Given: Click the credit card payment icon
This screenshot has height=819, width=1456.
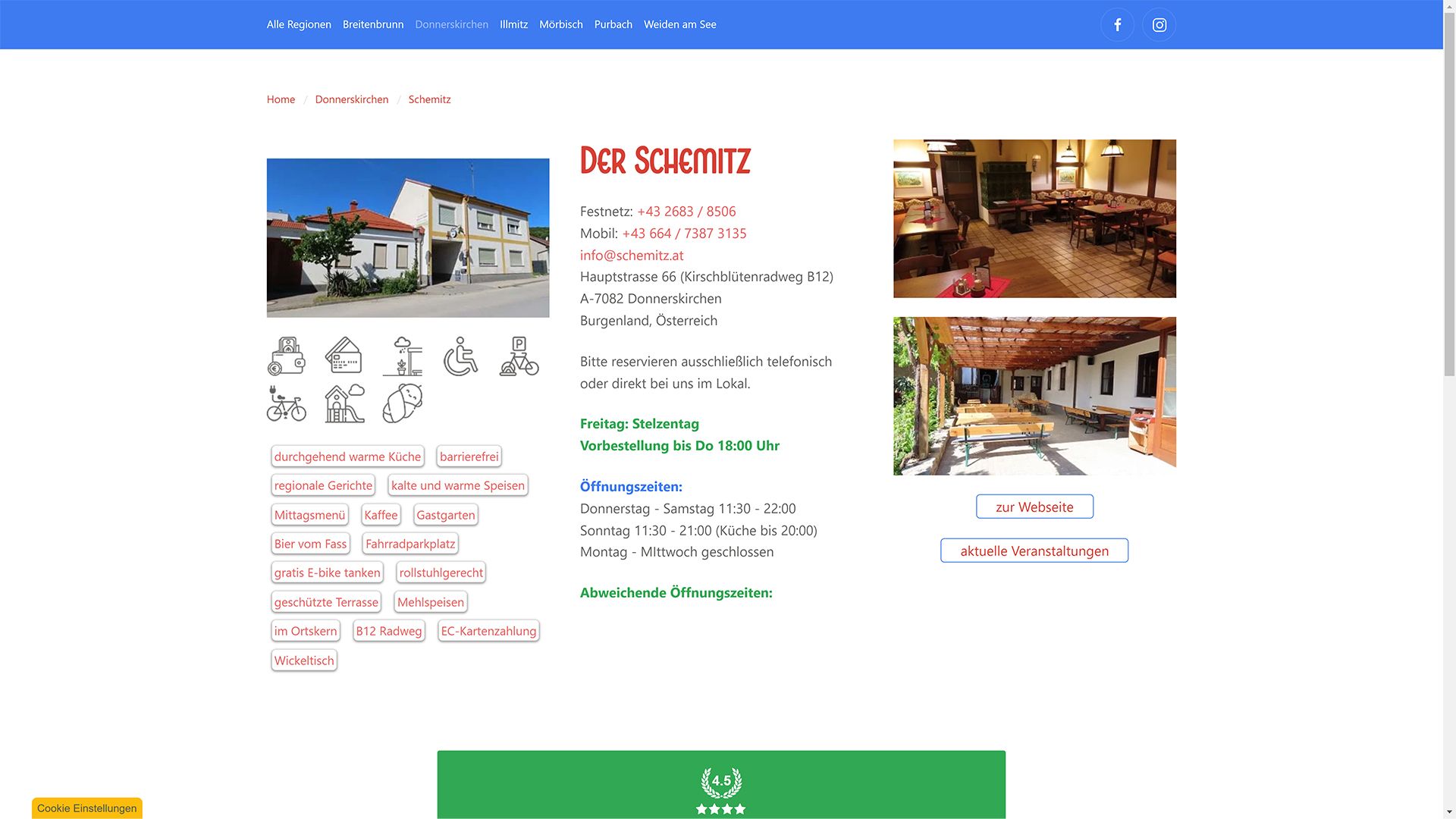Looking at the screenshot, I should click(x=344, y=356).
